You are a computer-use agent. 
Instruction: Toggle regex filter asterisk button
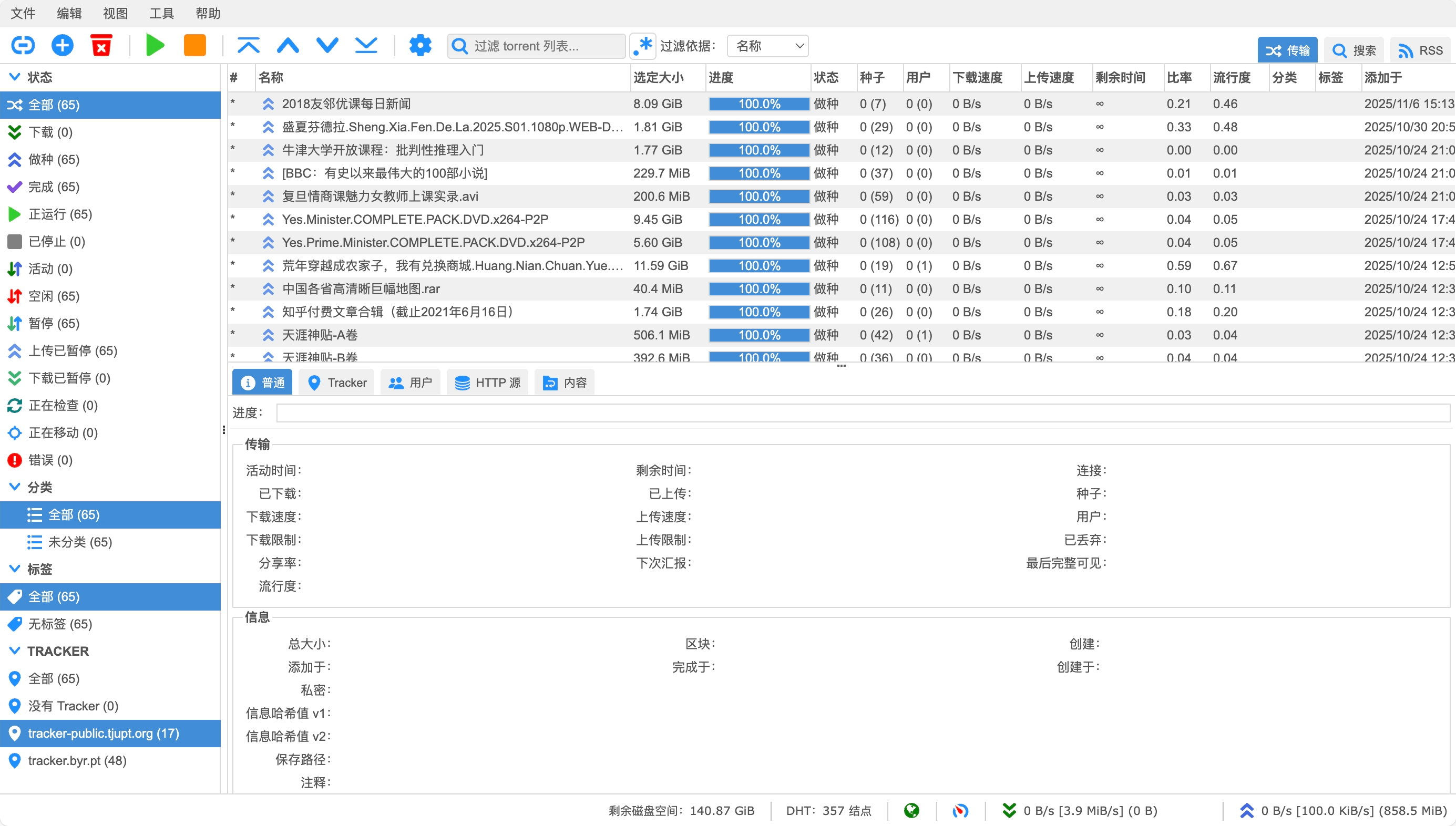(643, 45)
